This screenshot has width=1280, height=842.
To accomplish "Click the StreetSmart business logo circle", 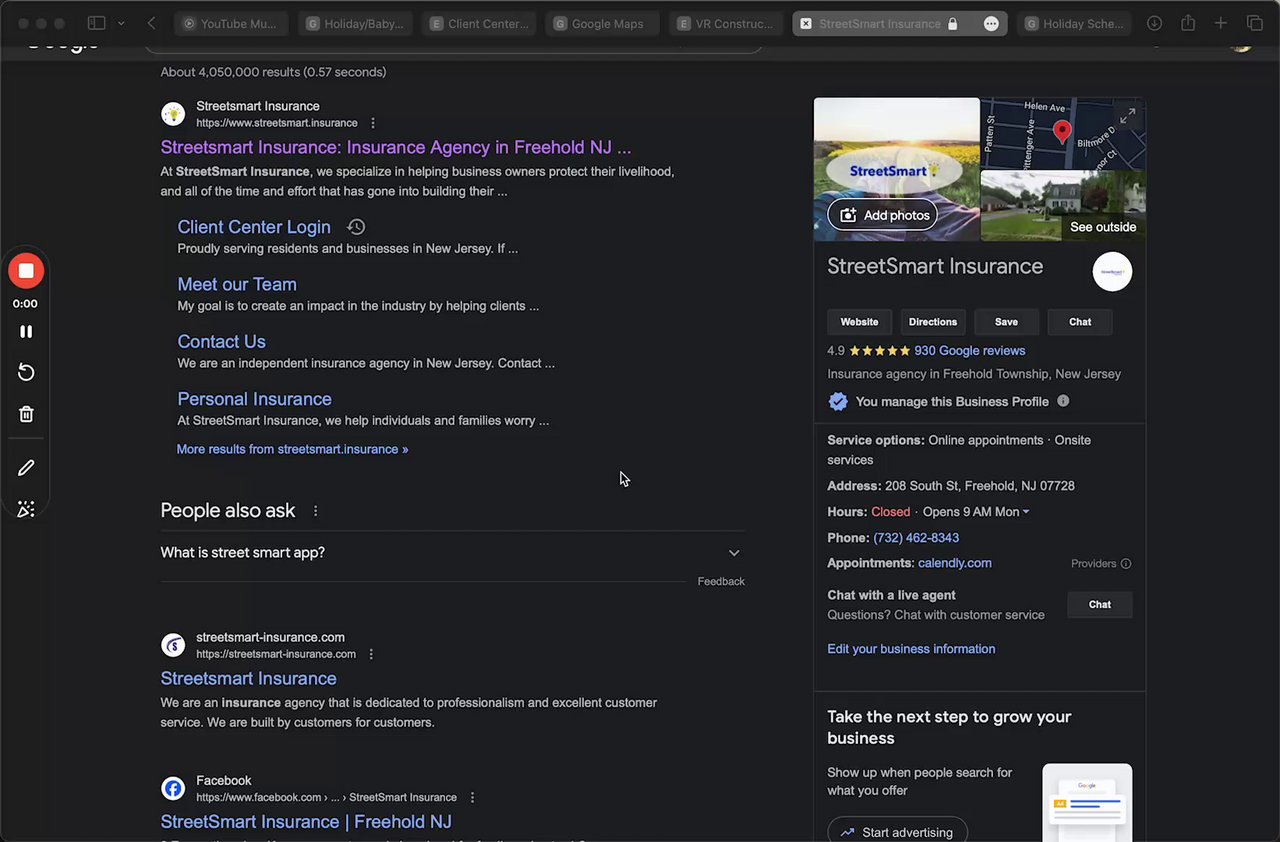I will point(1112,272).
